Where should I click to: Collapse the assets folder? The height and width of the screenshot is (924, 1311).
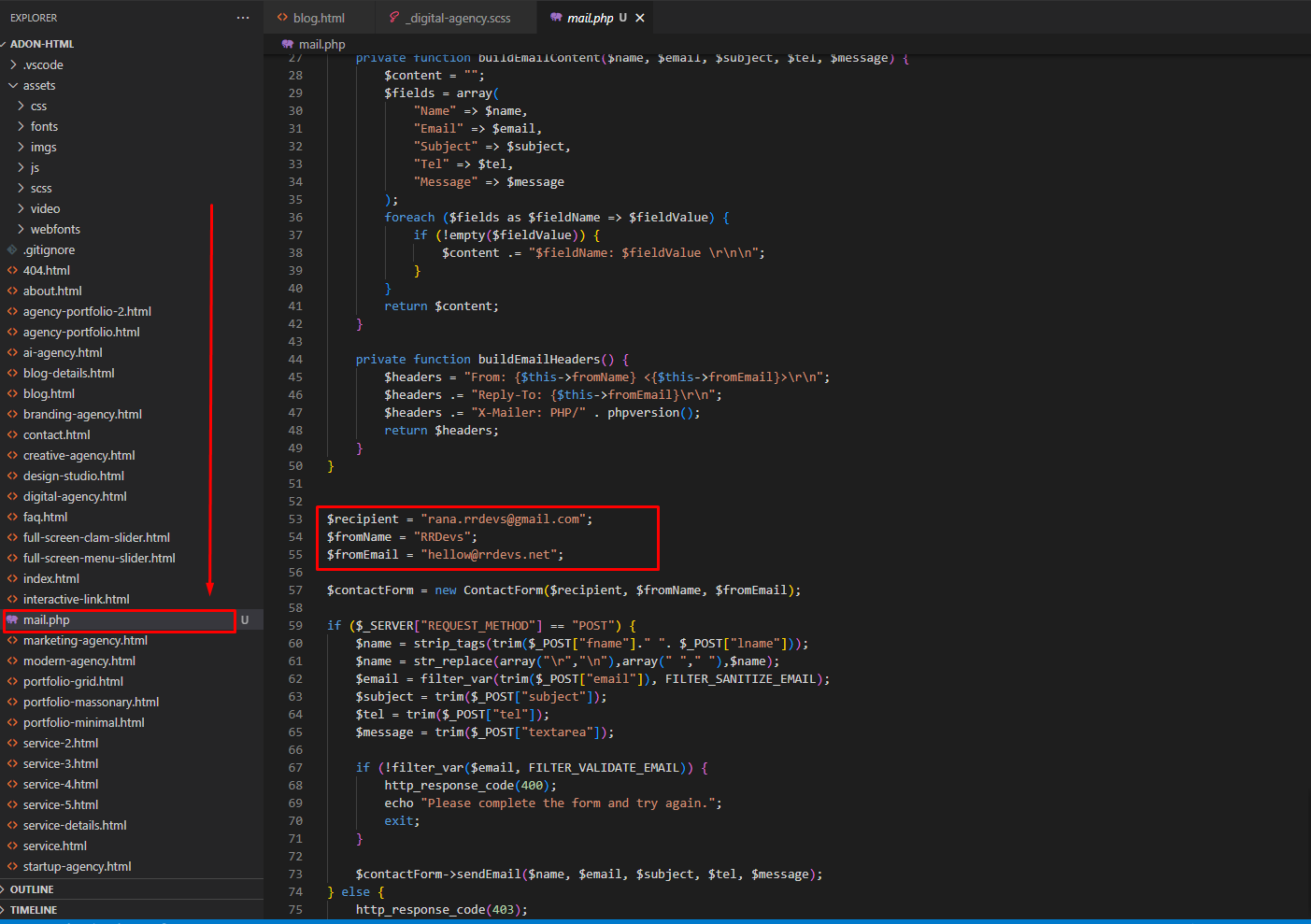(13, 85)
